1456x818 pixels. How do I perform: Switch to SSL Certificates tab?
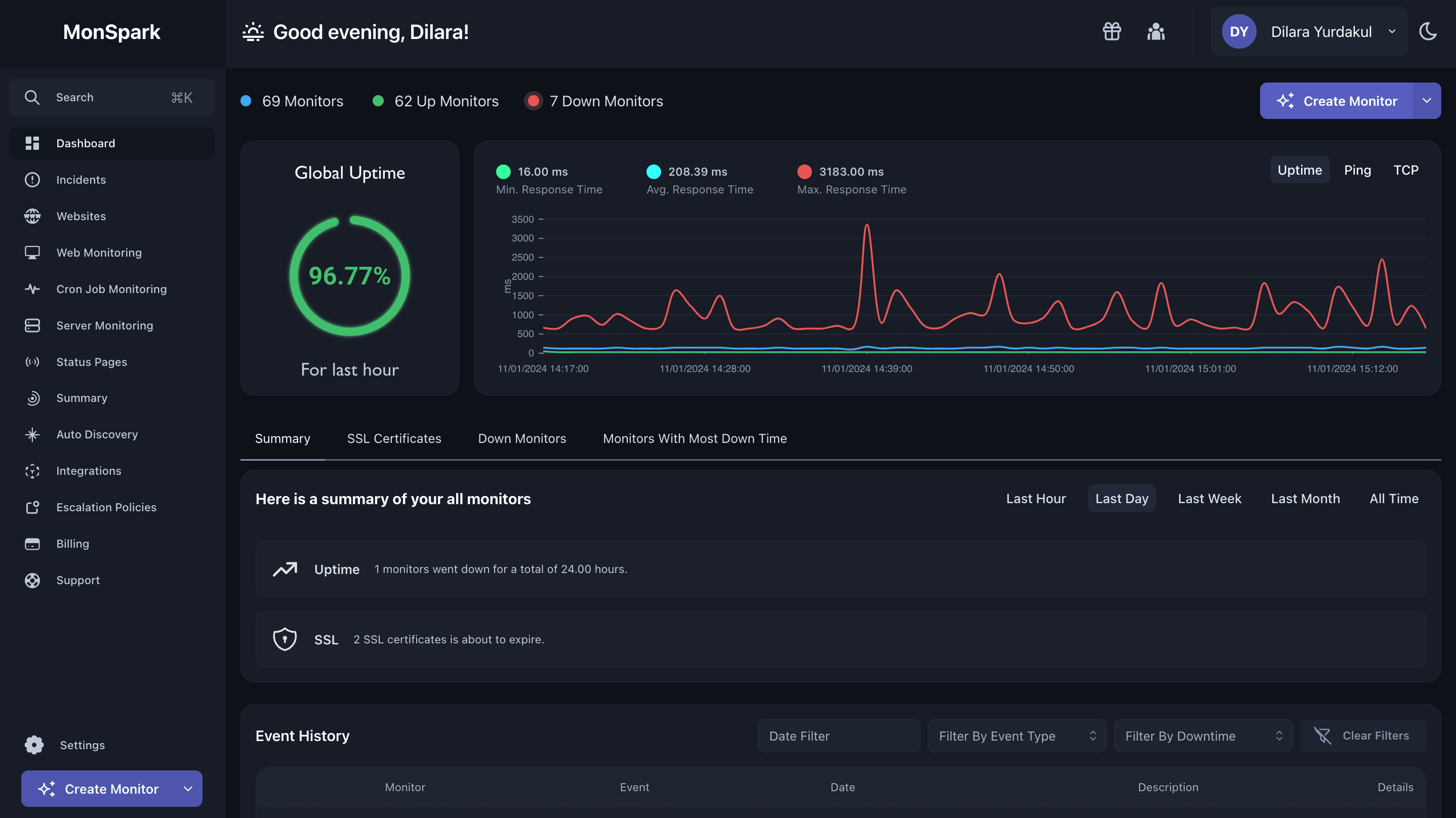(x=394, y=439)
